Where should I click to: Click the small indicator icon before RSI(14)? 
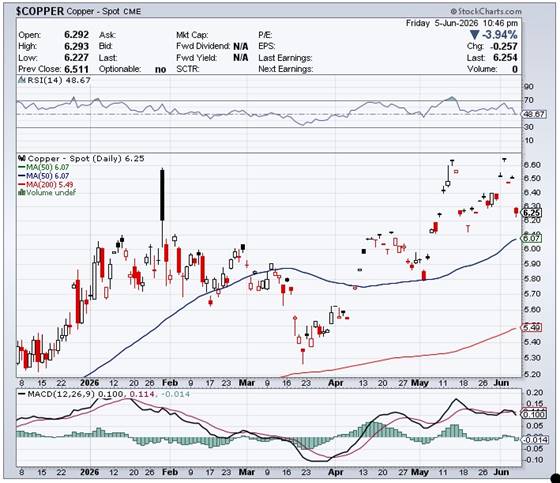pyautogui.click(x=21, y=80)
